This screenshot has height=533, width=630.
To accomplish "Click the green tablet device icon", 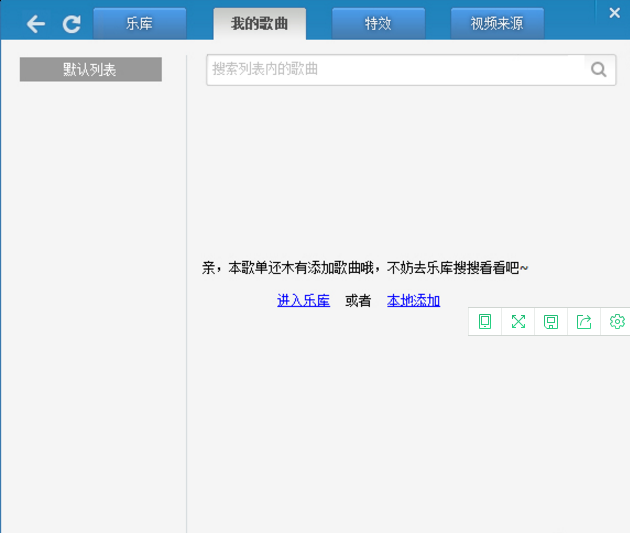I will pyautogui.click(x=485, y=321).
